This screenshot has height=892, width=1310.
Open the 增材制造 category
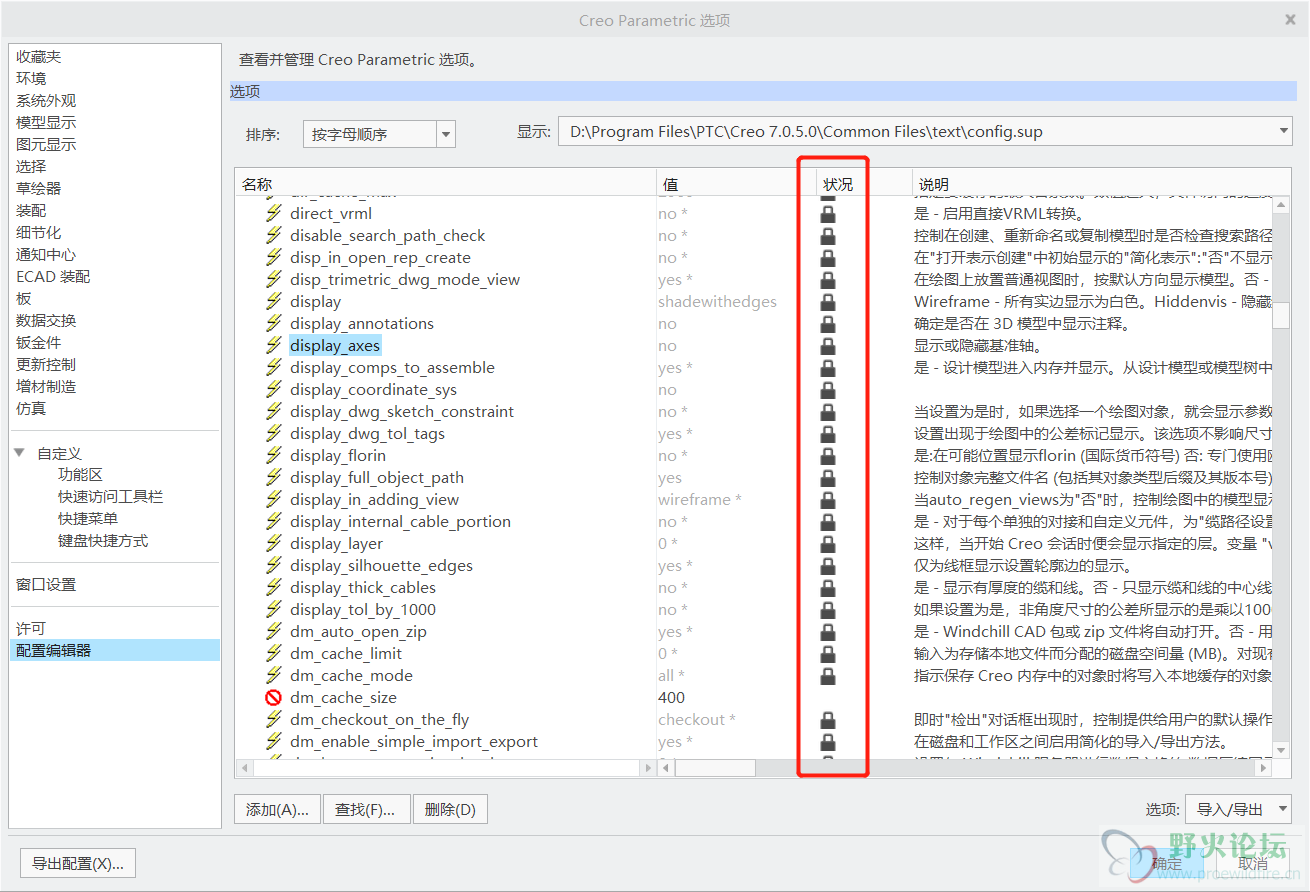pos(46,386)
